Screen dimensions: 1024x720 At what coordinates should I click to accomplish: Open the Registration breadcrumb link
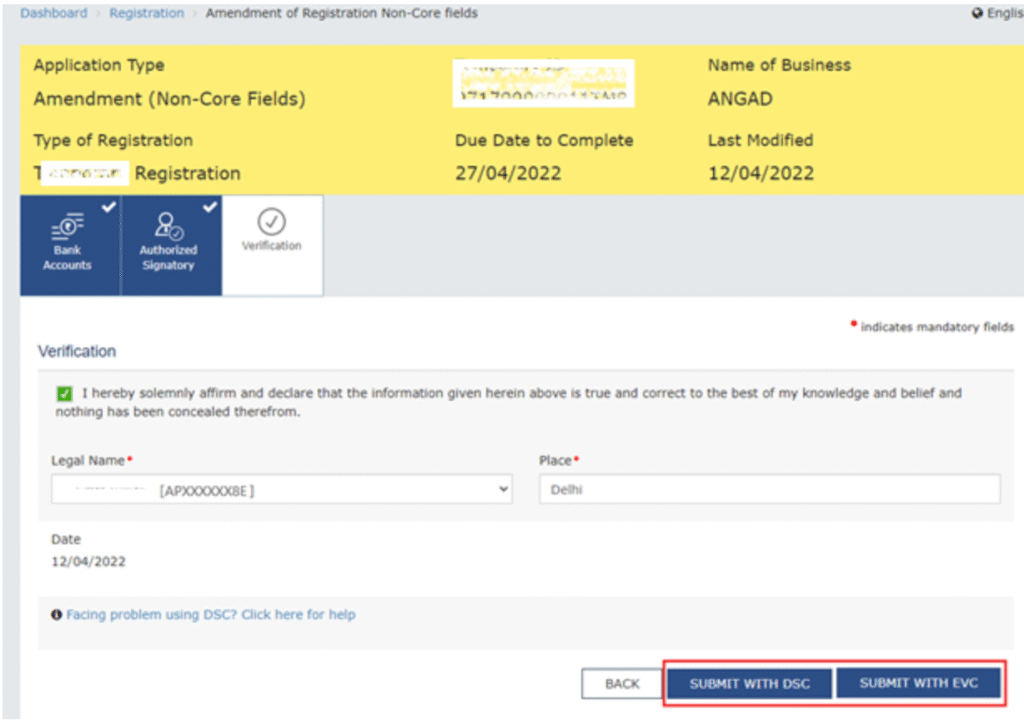coord(146,14)
